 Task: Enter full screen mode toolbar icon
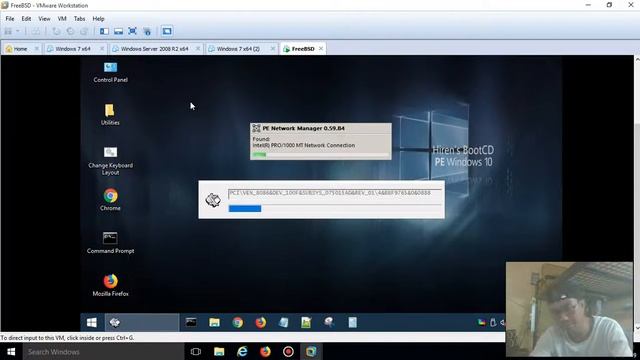click(132, 31)
